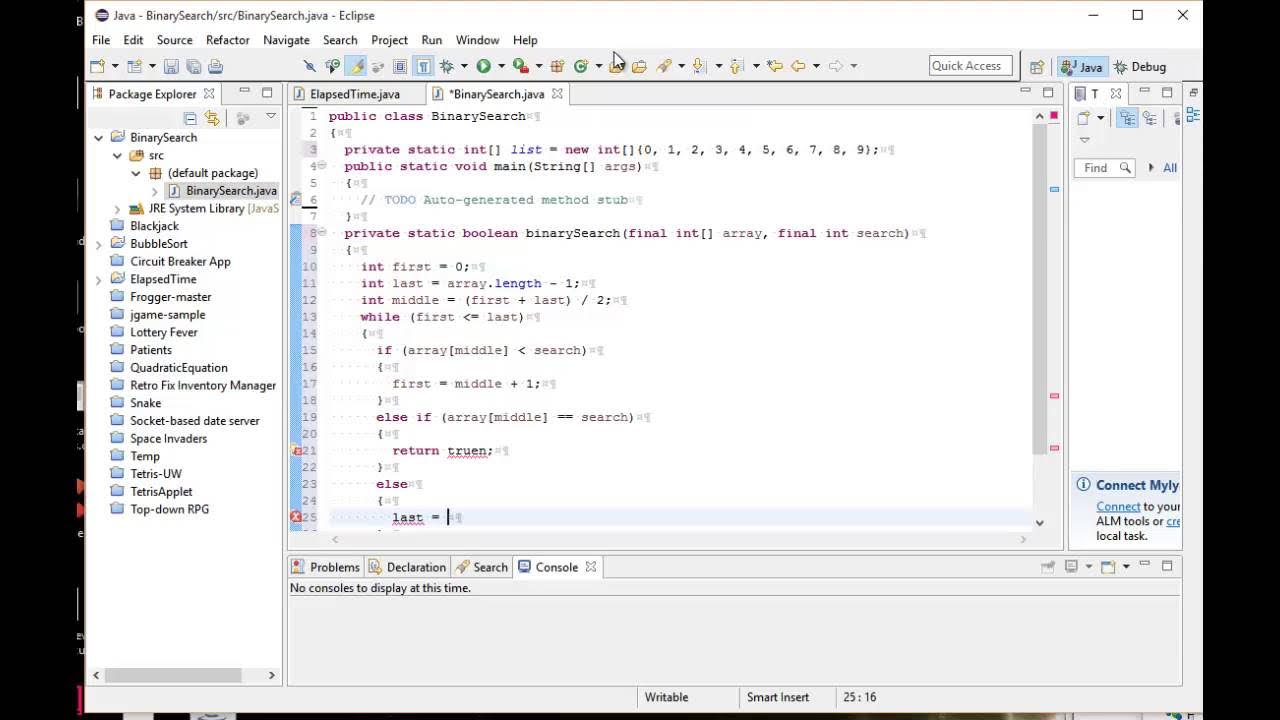The image size is (1280, 720).
Task: Click the New wizard toolbar icon
Action: (x=98, y=66)
